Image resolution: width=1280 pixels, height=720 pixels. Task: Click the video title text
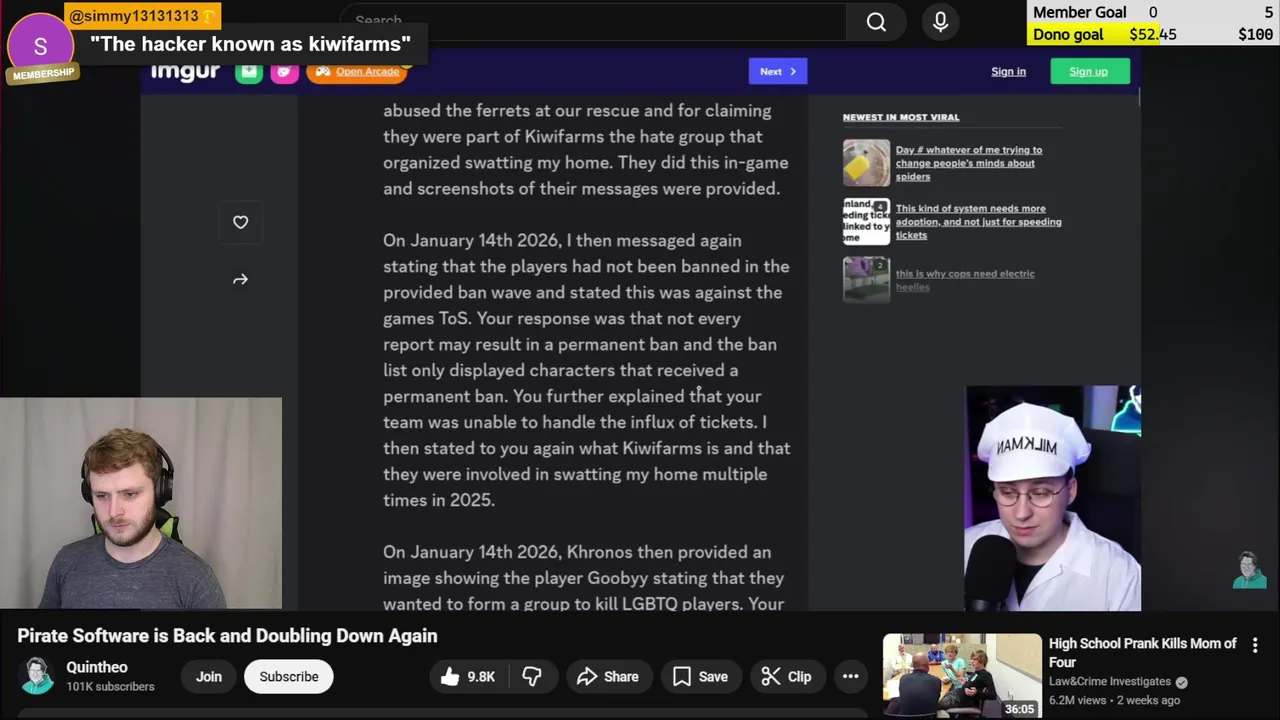[x=227, y=636]
